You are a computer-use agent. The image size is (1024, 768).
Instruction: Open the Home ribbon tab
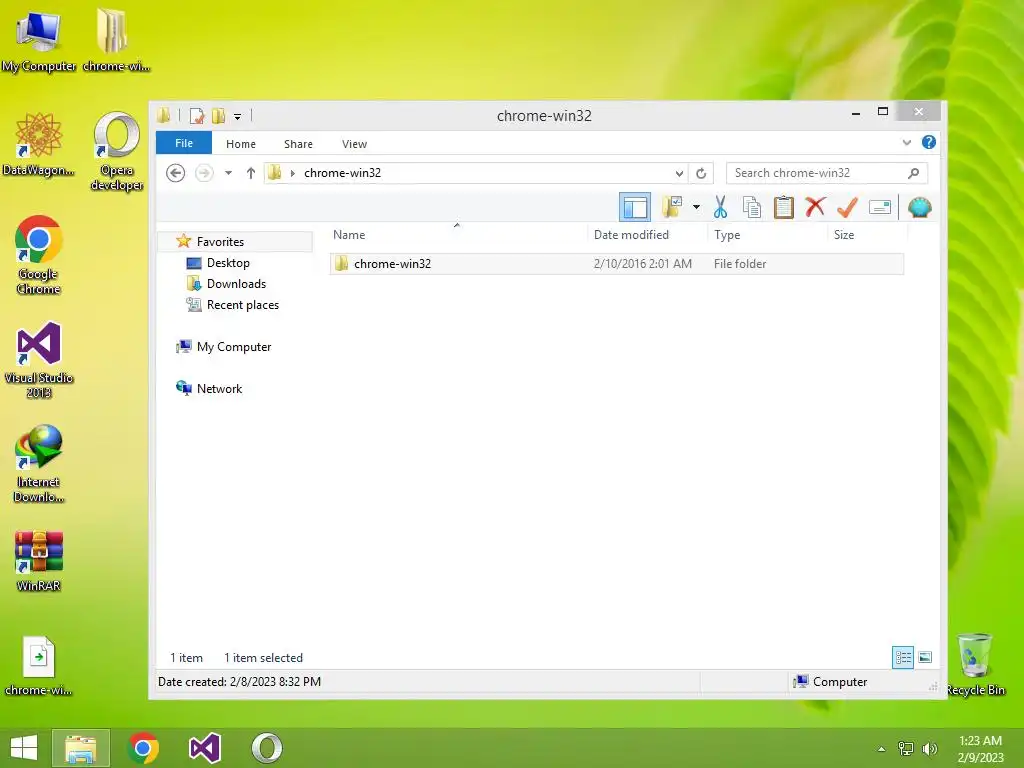coord(241,144)
